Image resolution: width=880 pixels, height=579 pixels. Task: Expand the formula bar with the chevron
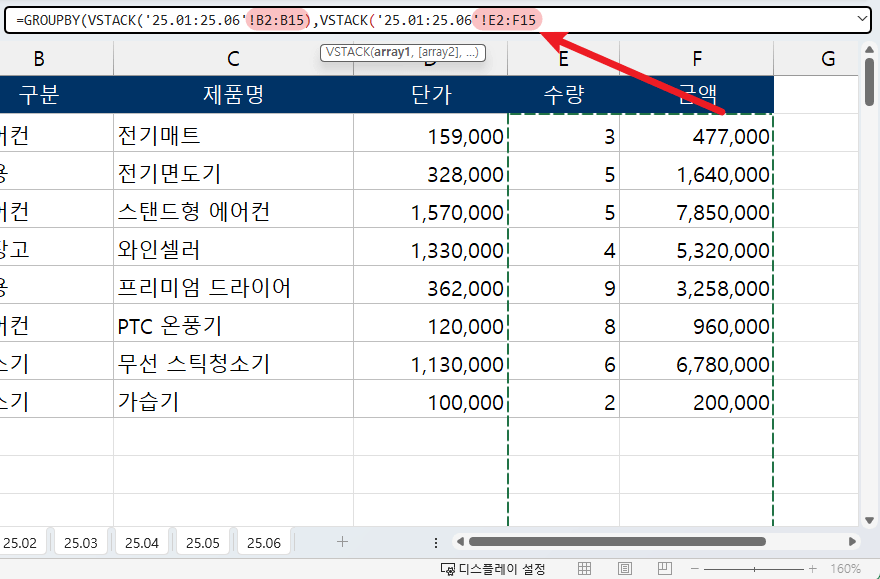[x=862, y=19]
